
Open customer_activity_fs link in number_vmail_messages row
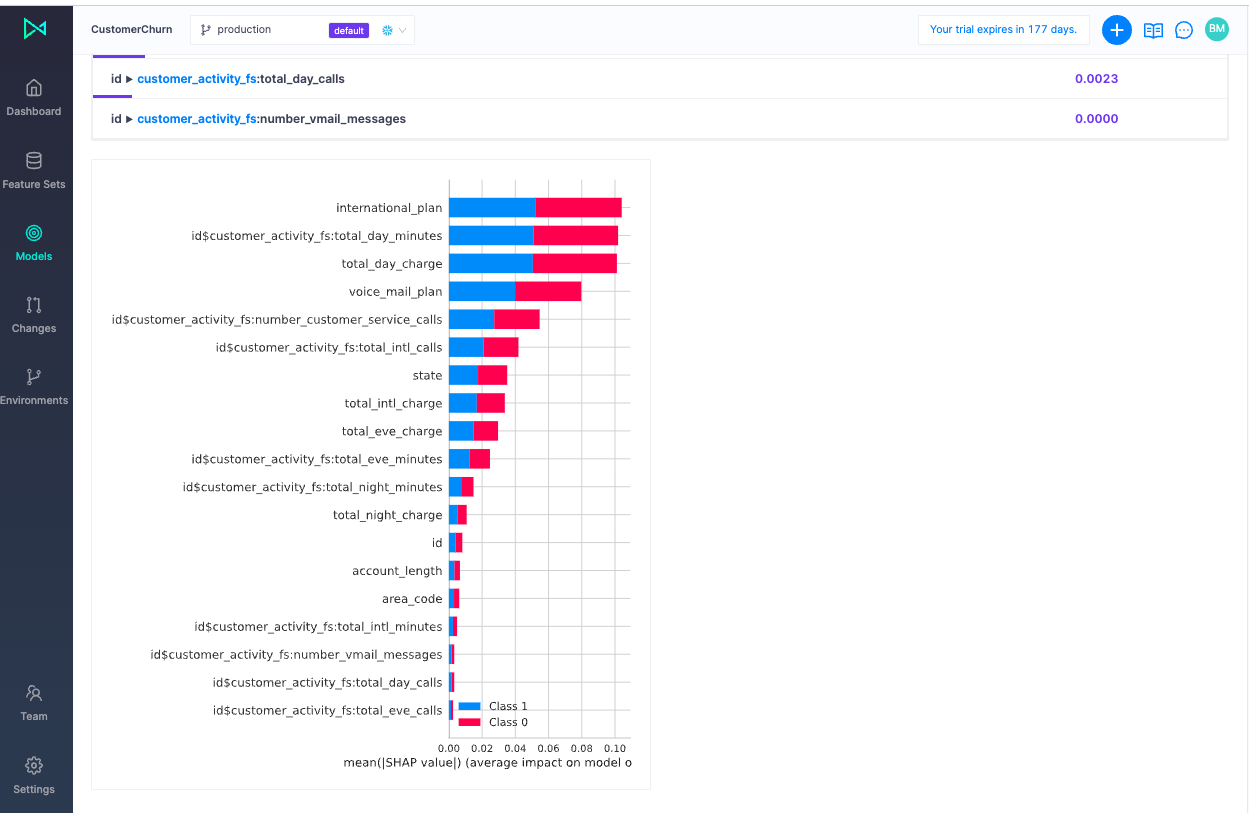click(196, 118)
